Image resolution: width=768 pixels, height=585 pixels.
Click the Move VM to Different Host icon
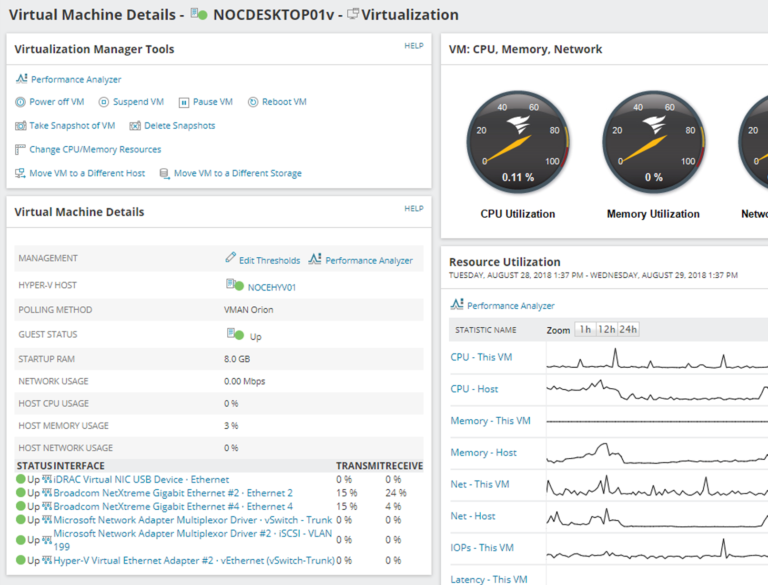pos(20,173)
